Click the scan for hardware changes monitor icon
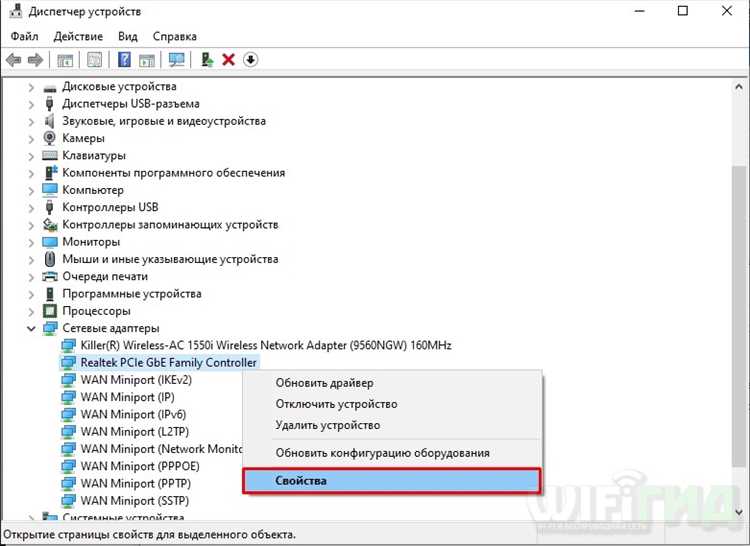 pos(176,60)
